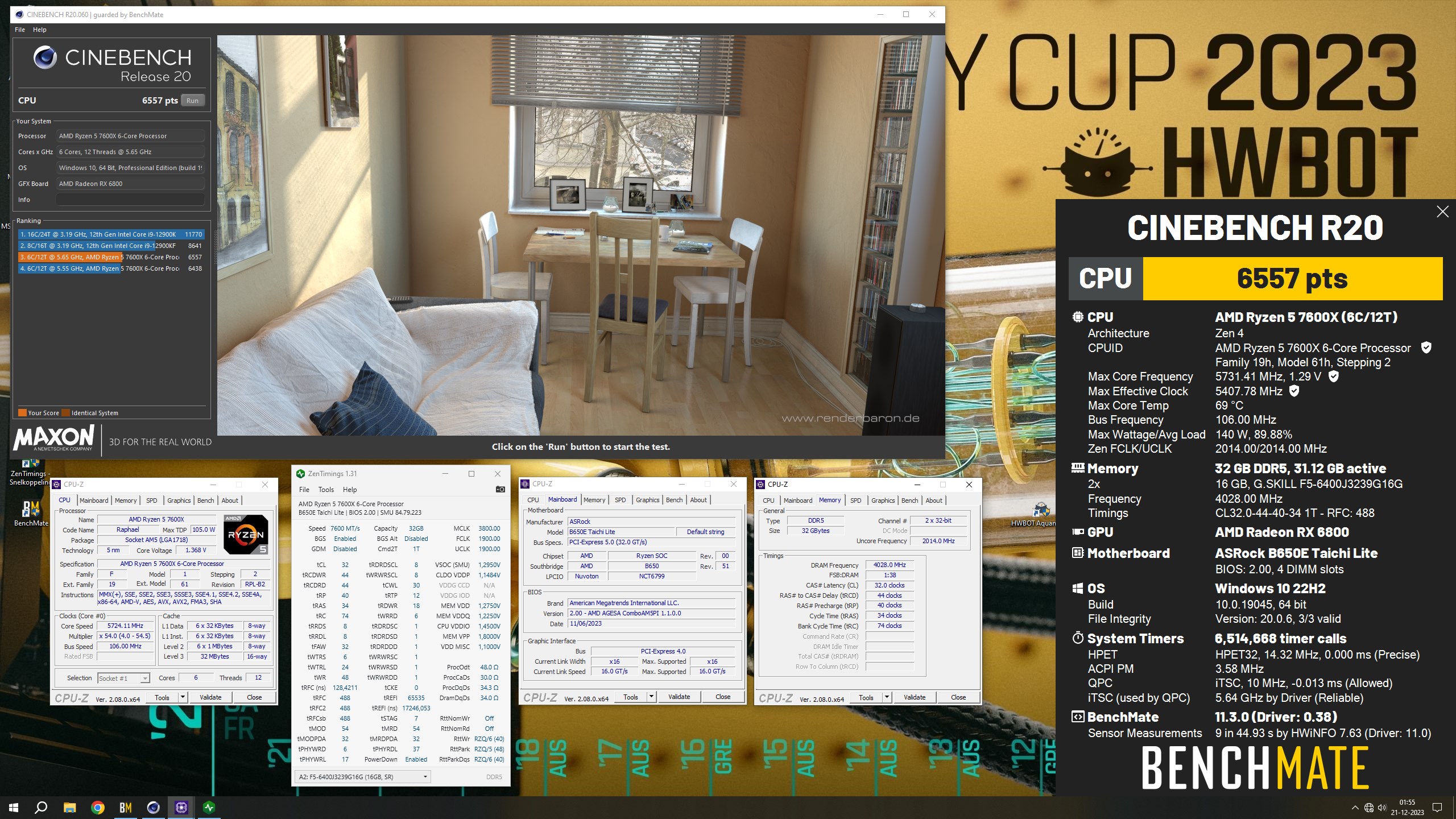
Task: Switch to CPU-Z taskbar icon
Action: 181,807
